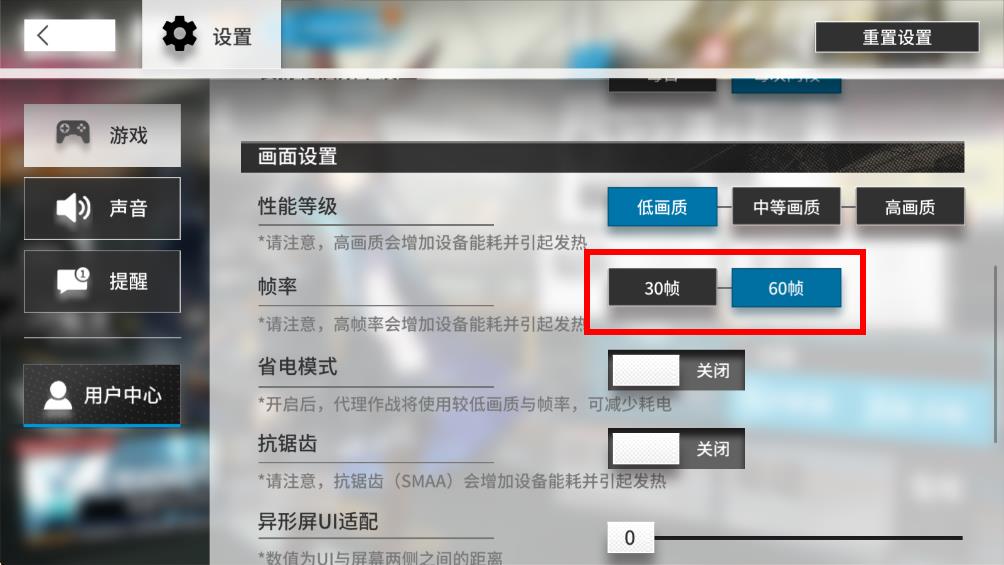Set frame rate to 30帧
The image size is (1004, 565).
tap(662, 288)
